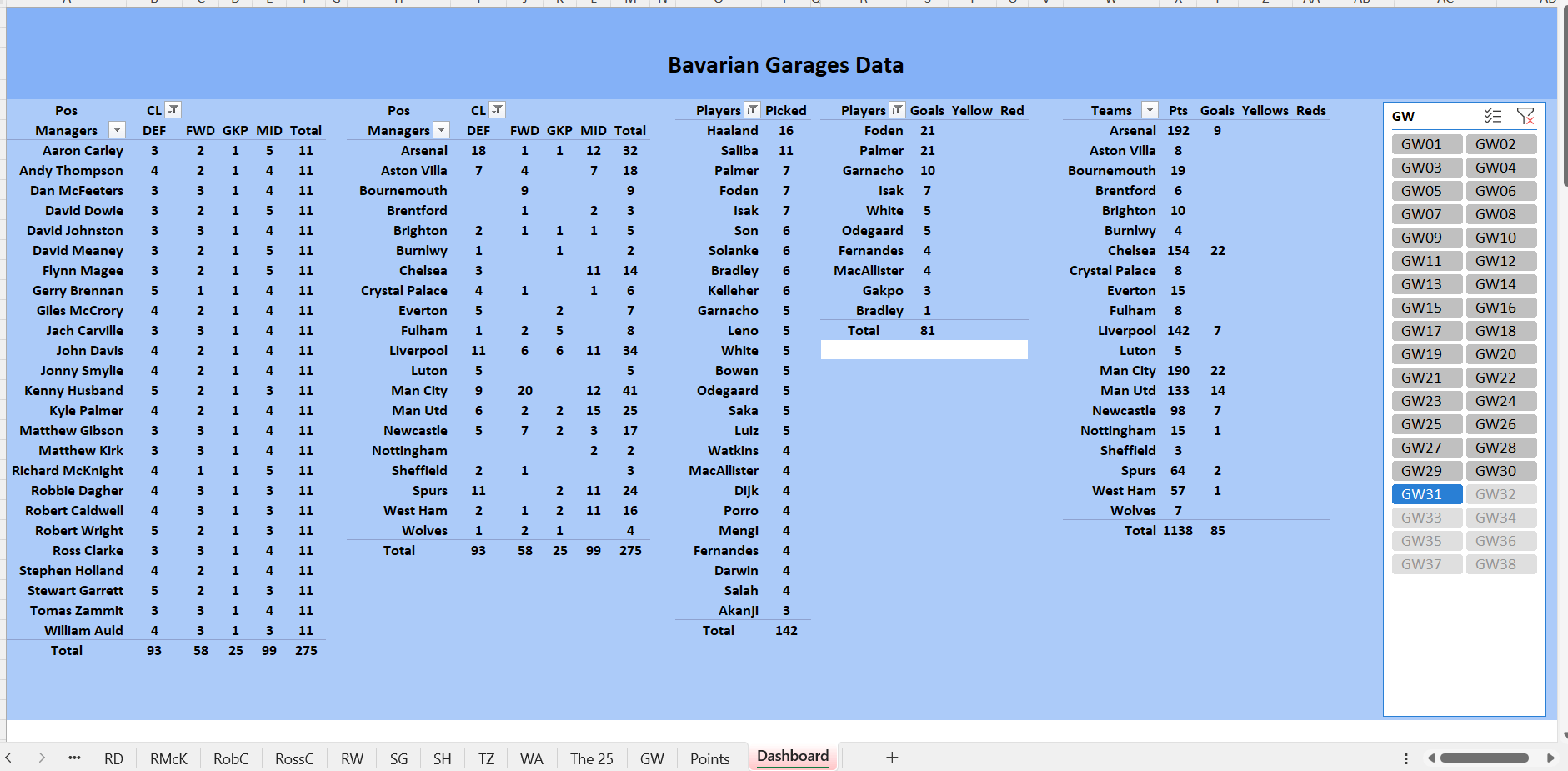Click the William Auld manager cell
The height and width of the screenshot is (771, 1568).
[x=83, y=631]
